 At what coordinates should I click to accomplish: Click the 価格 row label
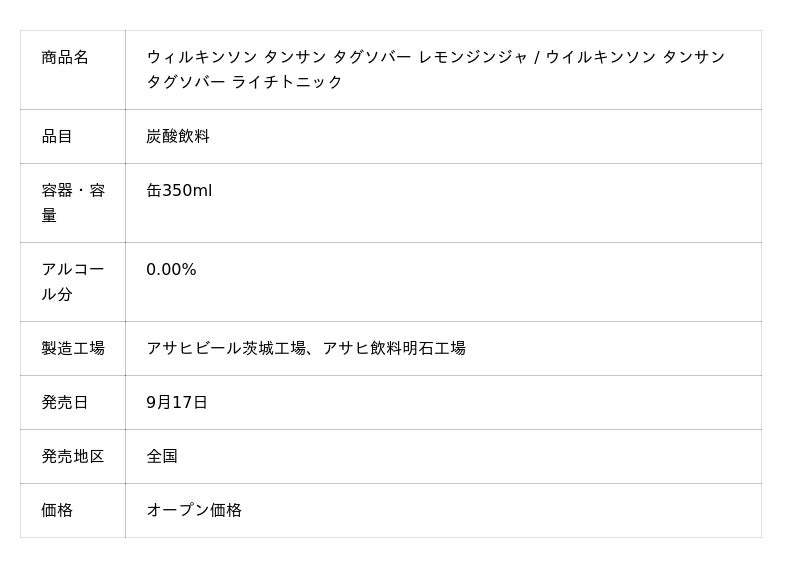(57, 510)
